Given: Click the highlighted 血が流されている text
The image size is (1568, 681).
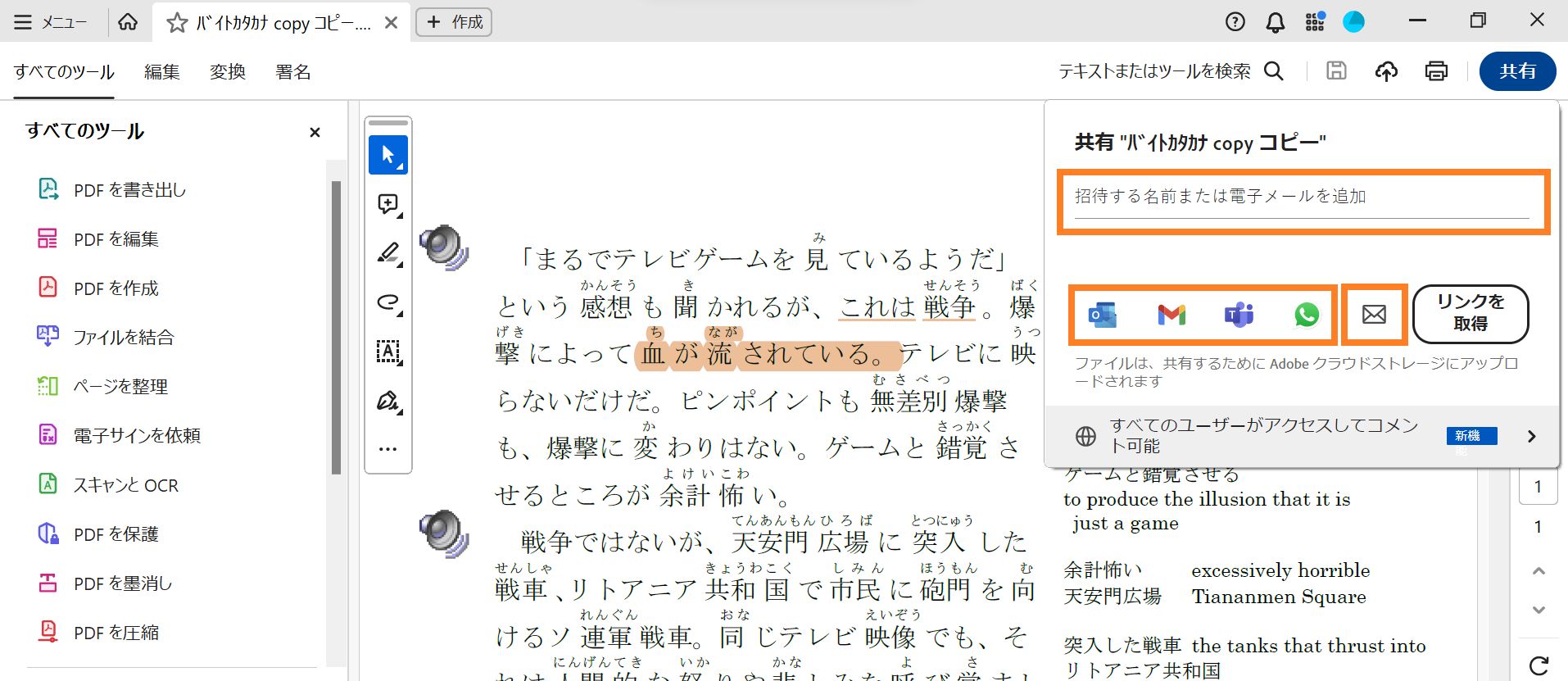Looking at the screenshot, I should tap(768, 354).
